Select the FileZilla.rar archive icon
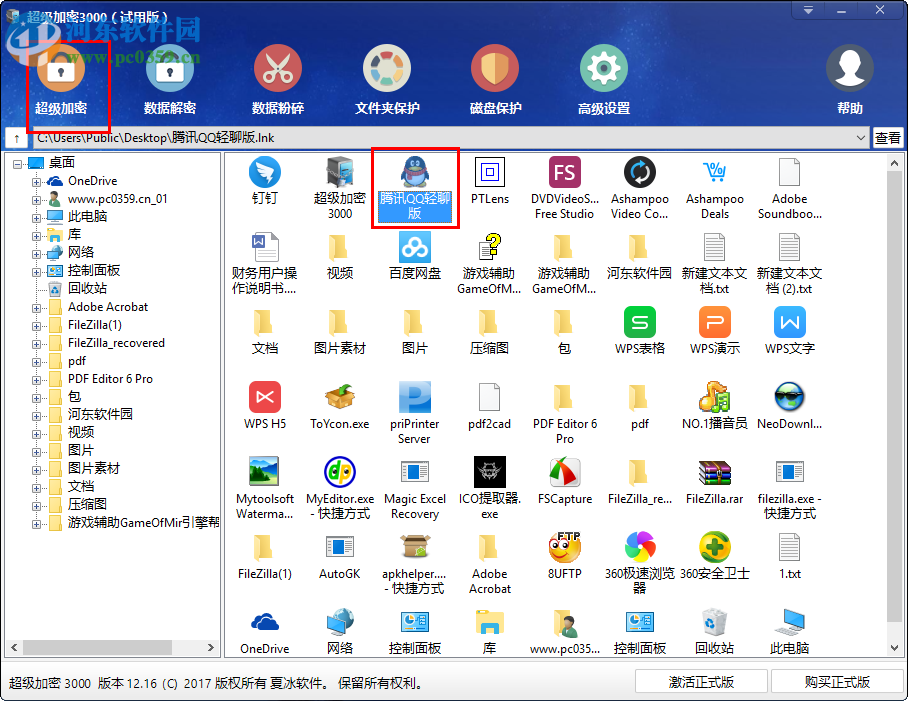This screenshot has height=701, width=908. (714, 475)
